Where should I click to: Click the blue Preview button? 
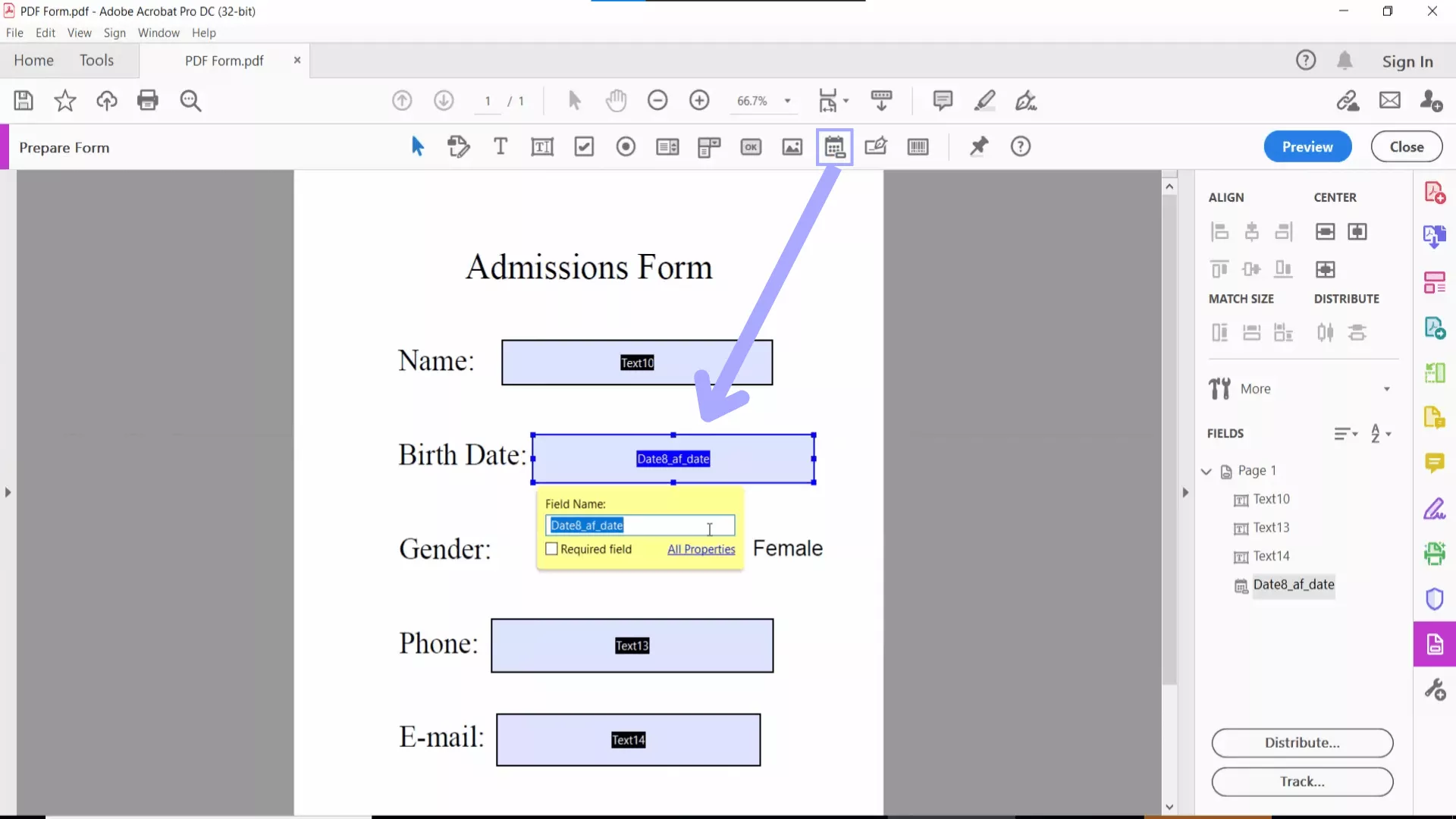tap(1307, 147)
